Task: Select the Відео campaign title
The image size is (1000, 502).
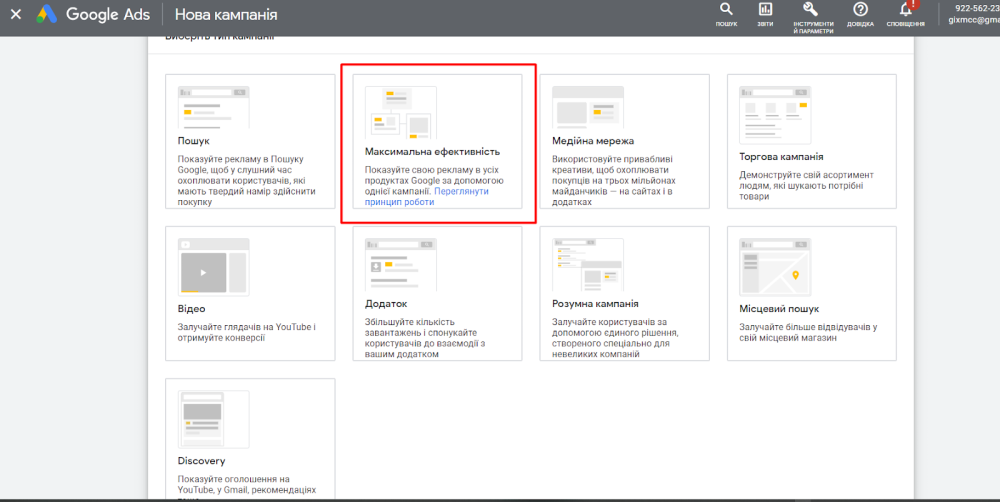Action: [x=191, y=309]
